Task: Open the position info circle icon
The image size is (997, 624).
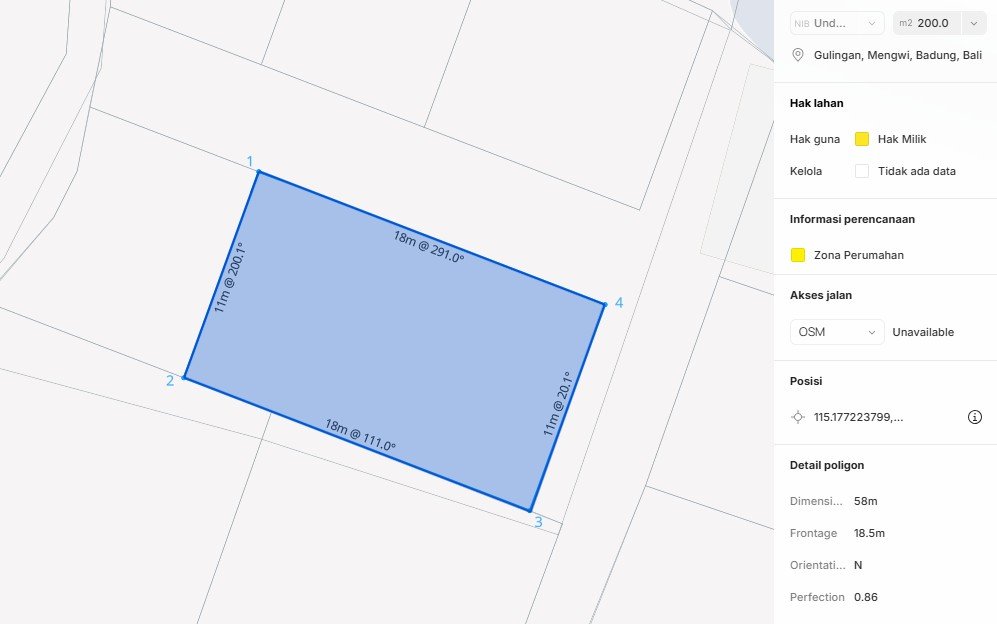Action: pyautogui.click(x=975, y=417)
